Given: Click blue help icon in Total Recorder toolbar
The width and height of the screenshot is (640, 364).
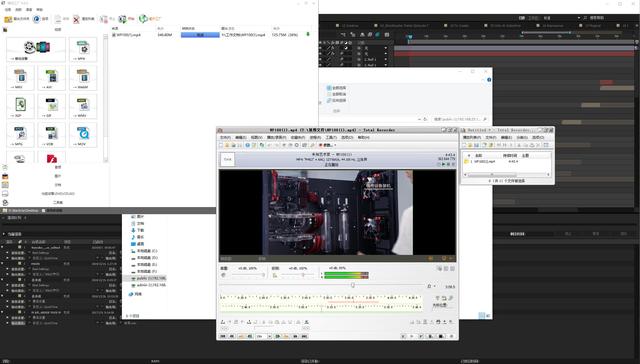Looking at the screenshot, I should point(247,145).
